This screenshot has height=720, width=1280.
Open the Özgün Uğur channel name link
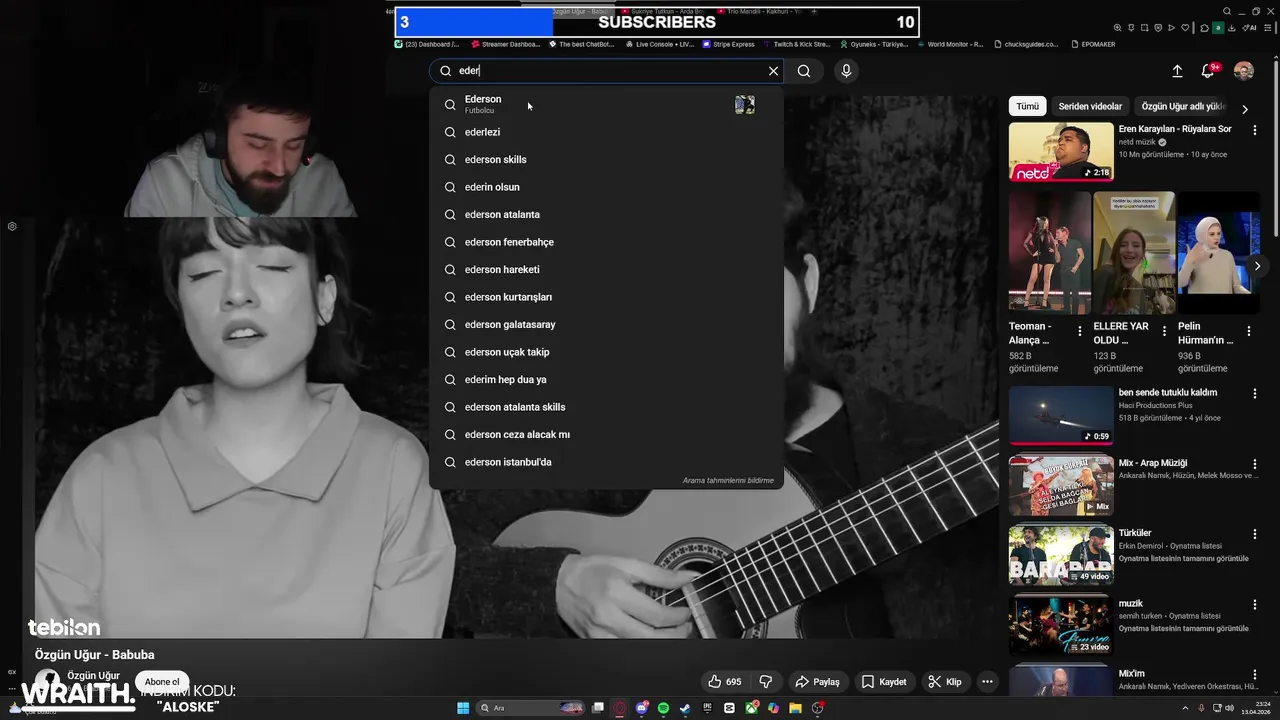(x=93, y=676)
